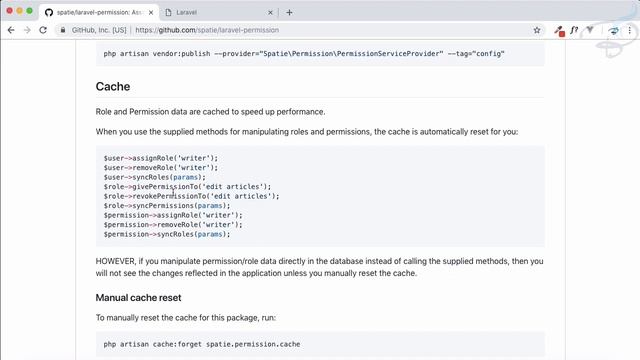Close the spatie/laravel-permission tab

pos(151,13)
